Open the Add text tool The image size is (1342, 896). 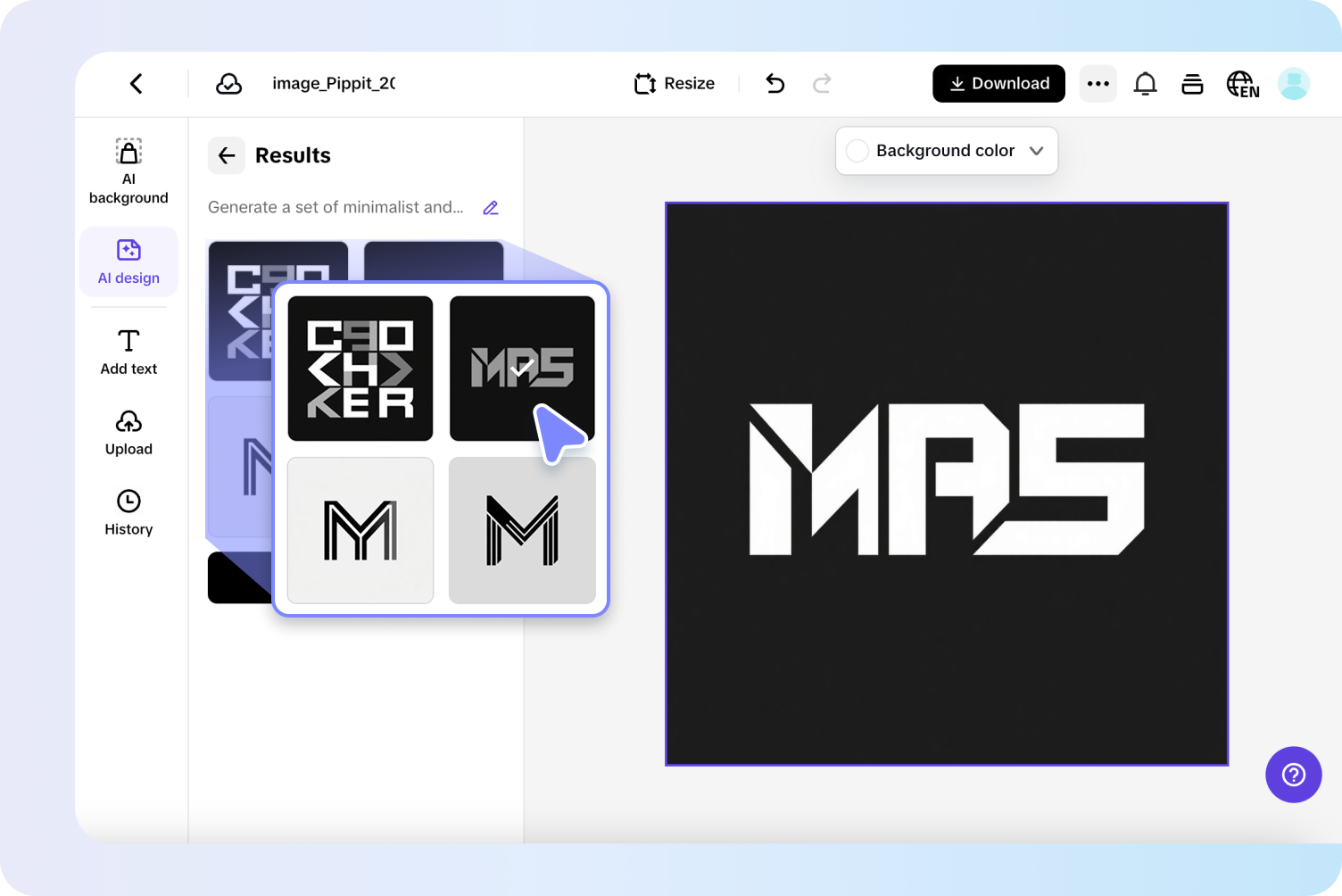tap(128, 351)
